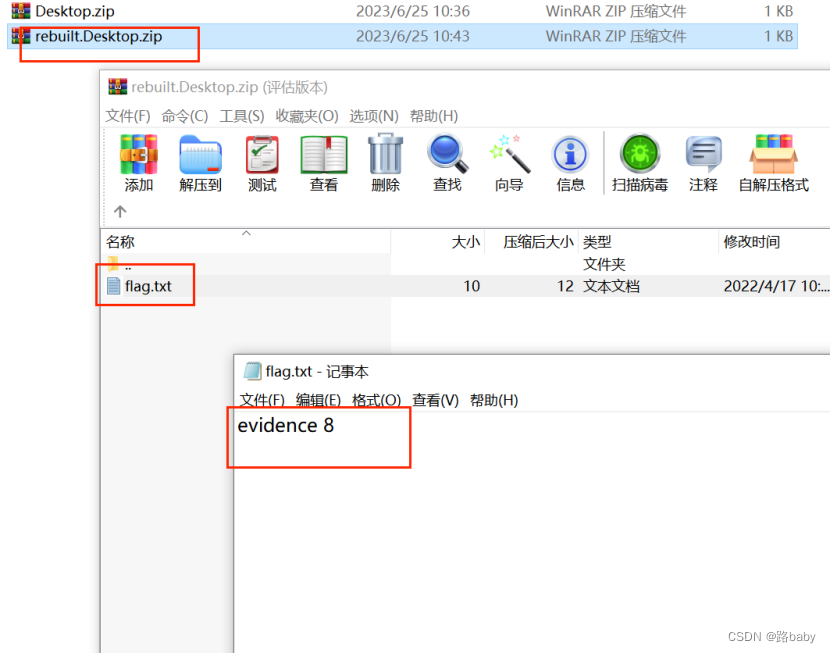Click the parent folder '..' icon
The image size is (831, 653).
pos(112,263)
